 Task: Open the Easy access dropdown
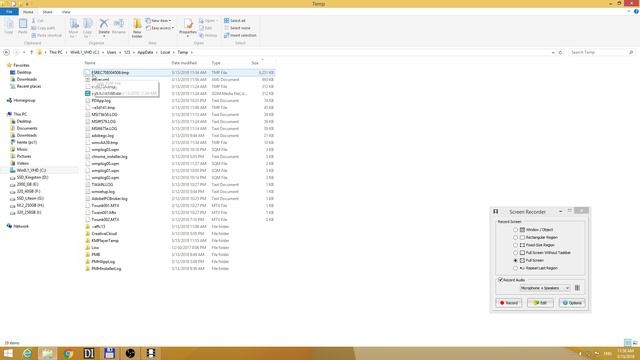pos(160,28)
